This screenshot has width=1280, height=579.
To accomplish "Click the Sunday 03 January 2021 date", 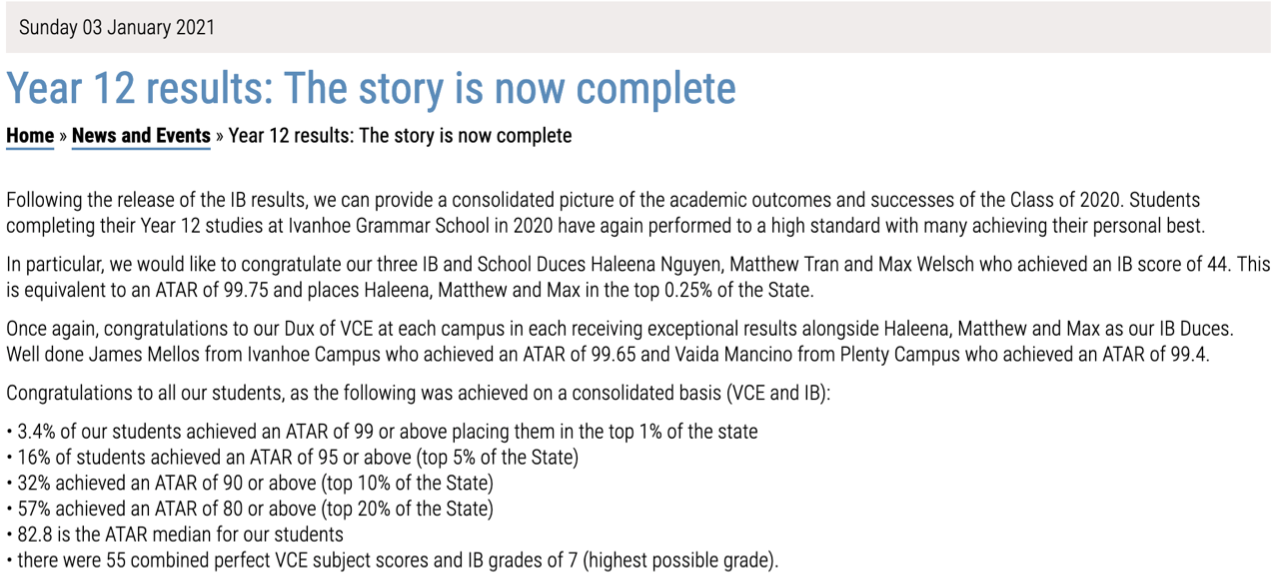I will click(117, 27).
